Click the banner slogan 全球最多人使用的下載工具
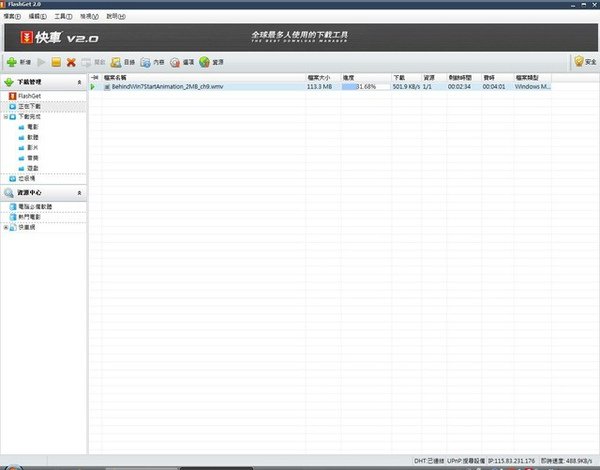The height and width of the screenshot is (470, 600). [x=299, y=35]
